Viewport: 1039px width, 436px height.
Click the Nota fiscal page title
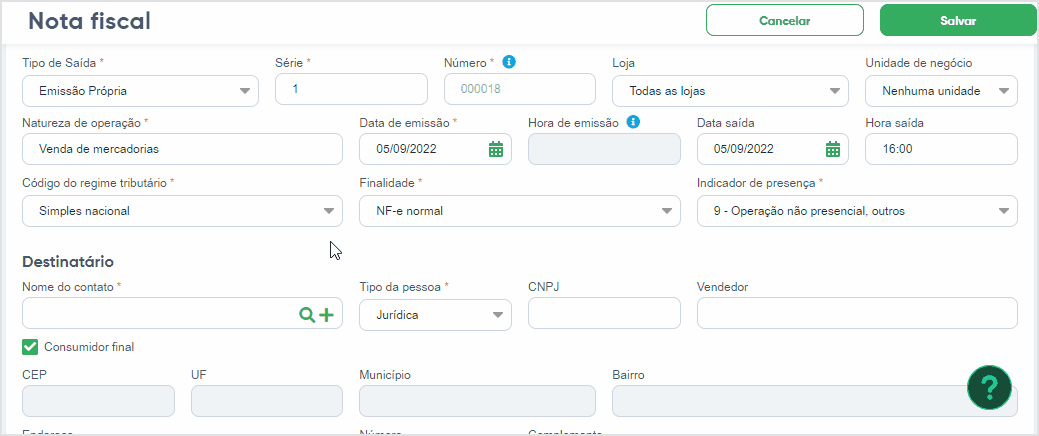point(89,21)
